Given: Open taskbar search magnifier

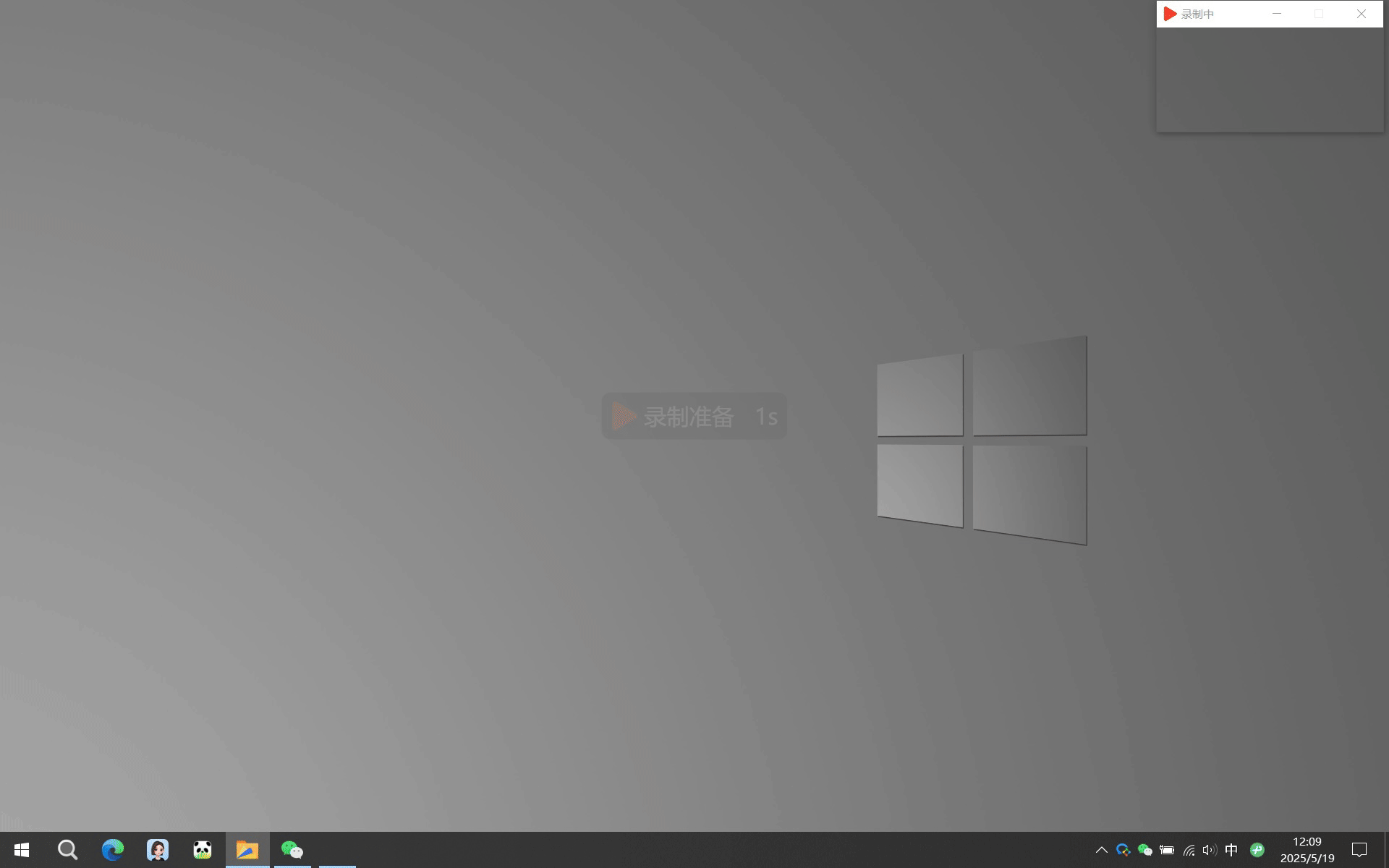Looking at the screenshot, I should pos(67,850).
